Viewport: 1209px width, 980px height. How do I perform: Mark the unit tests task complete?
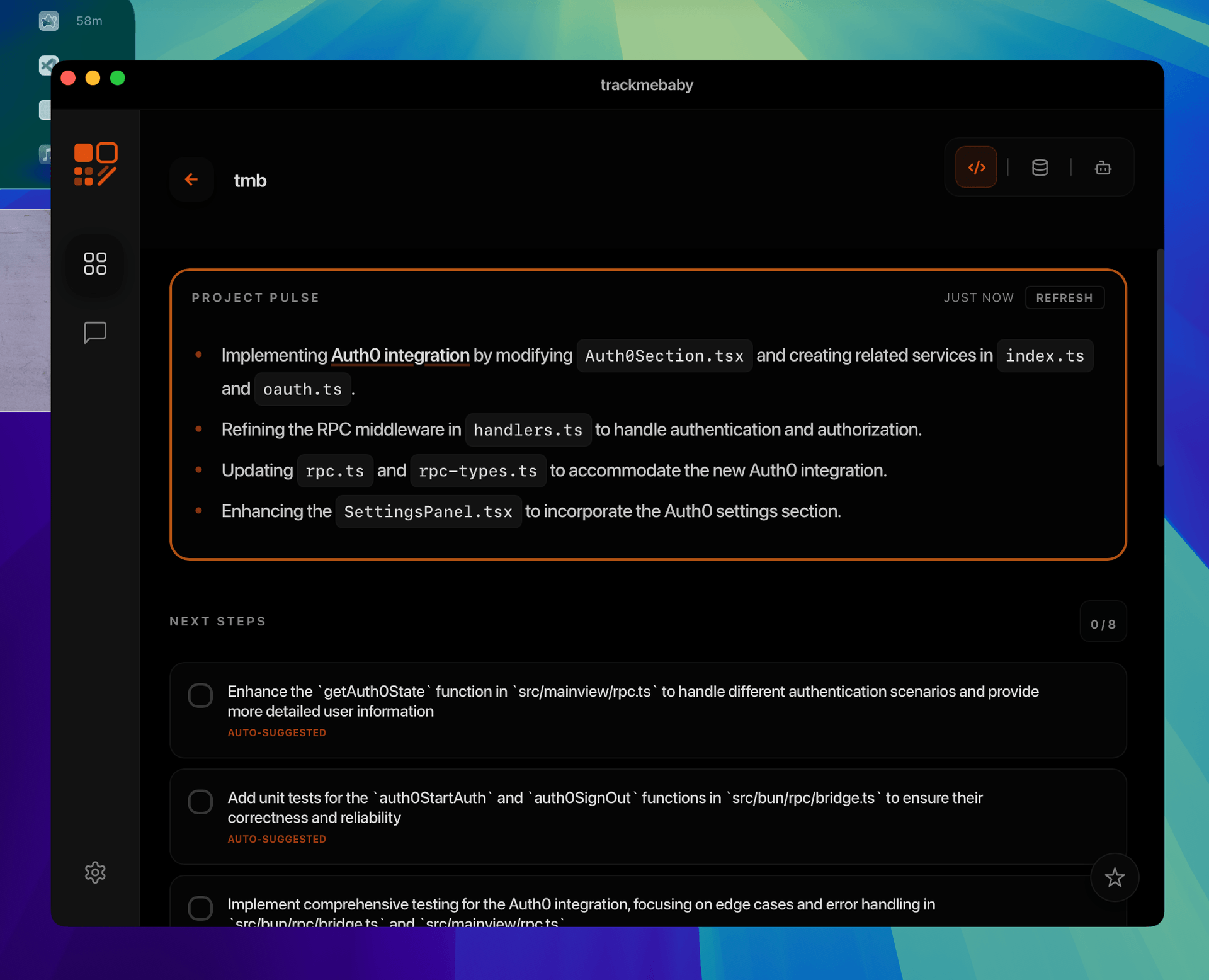point(200,801)
